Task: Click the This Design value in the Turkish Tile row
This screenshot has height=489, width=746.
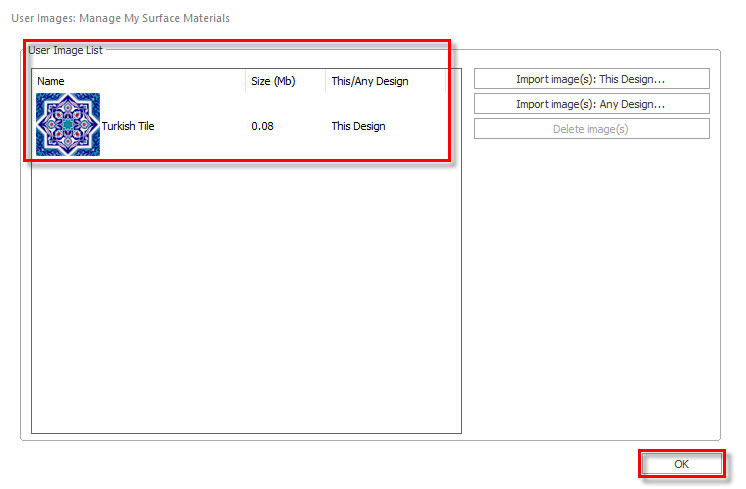Action: (x=358, y=126)
